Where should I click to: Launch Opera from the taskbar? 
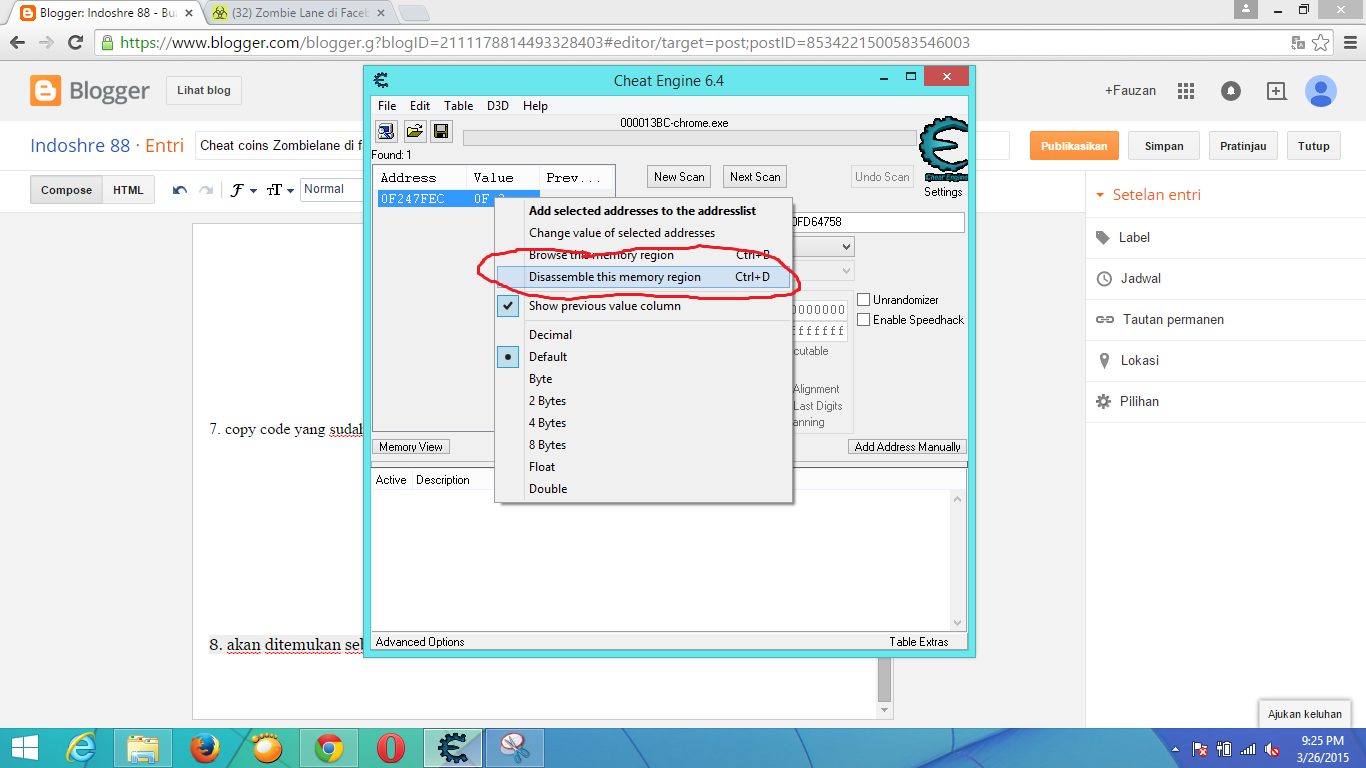point(391,748)
